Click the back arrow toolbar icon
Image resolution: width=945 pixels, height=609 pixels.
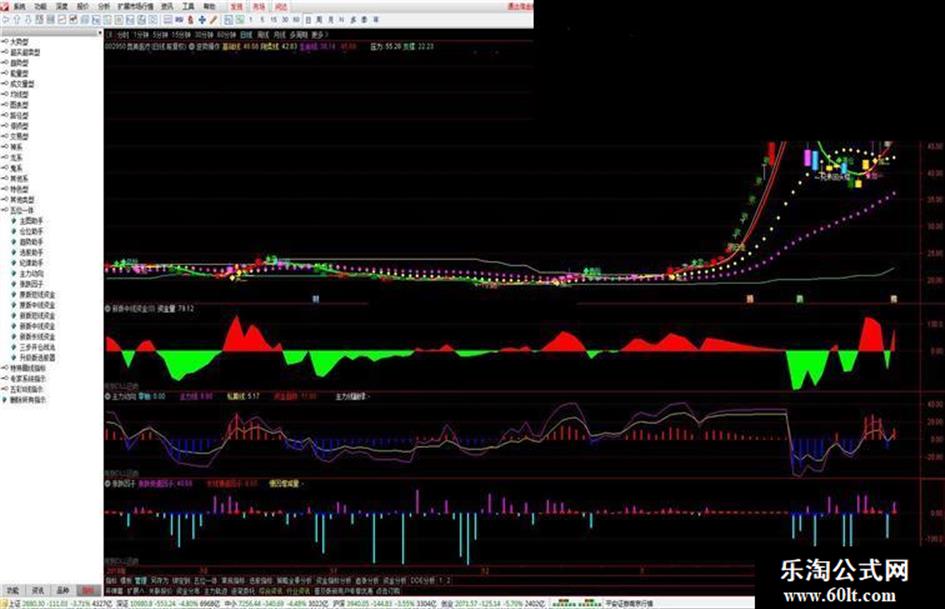pyautogui.click(x=5, y=20)
